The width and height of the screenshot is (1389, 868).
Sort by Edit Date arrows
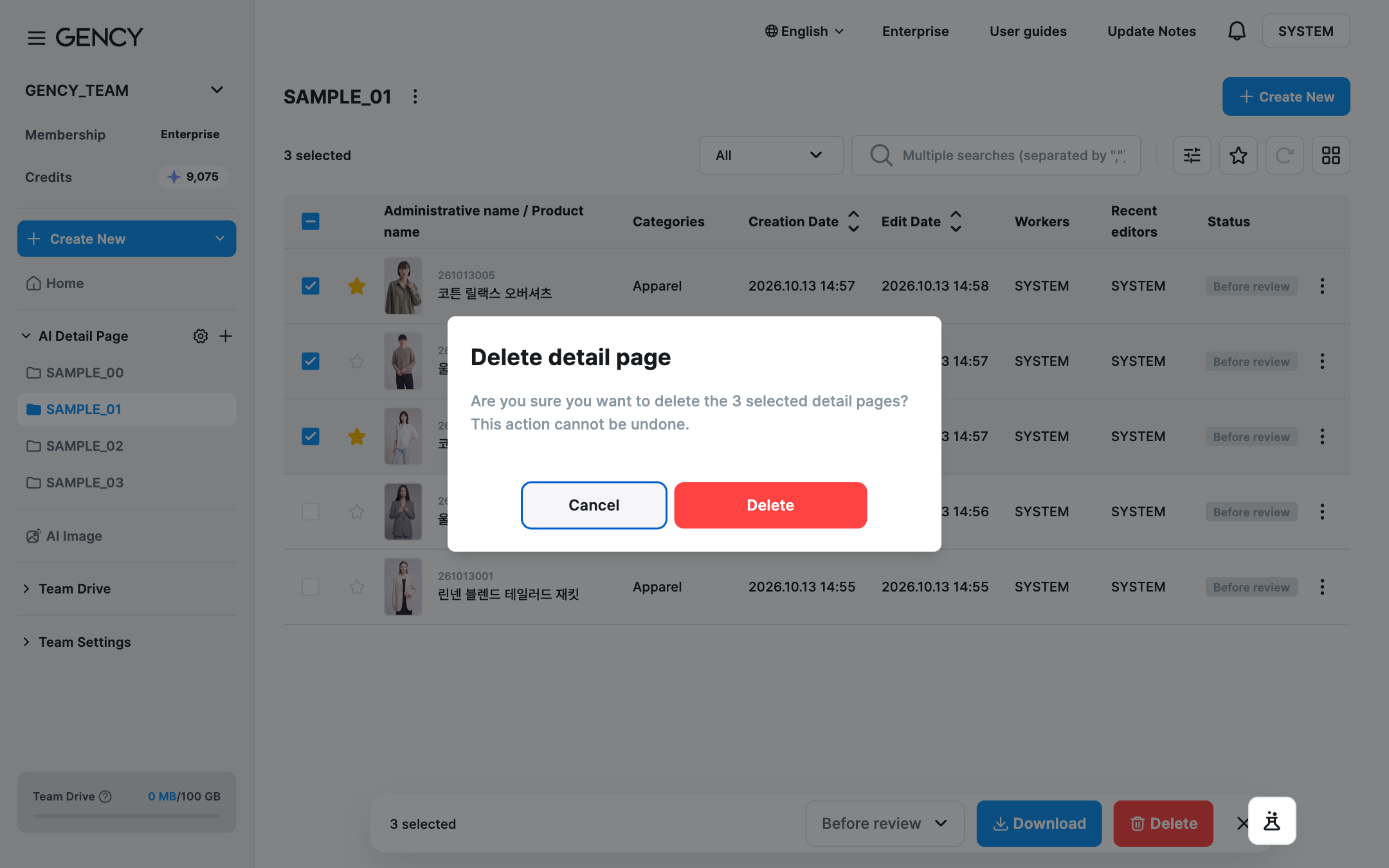tap(956, 221)
